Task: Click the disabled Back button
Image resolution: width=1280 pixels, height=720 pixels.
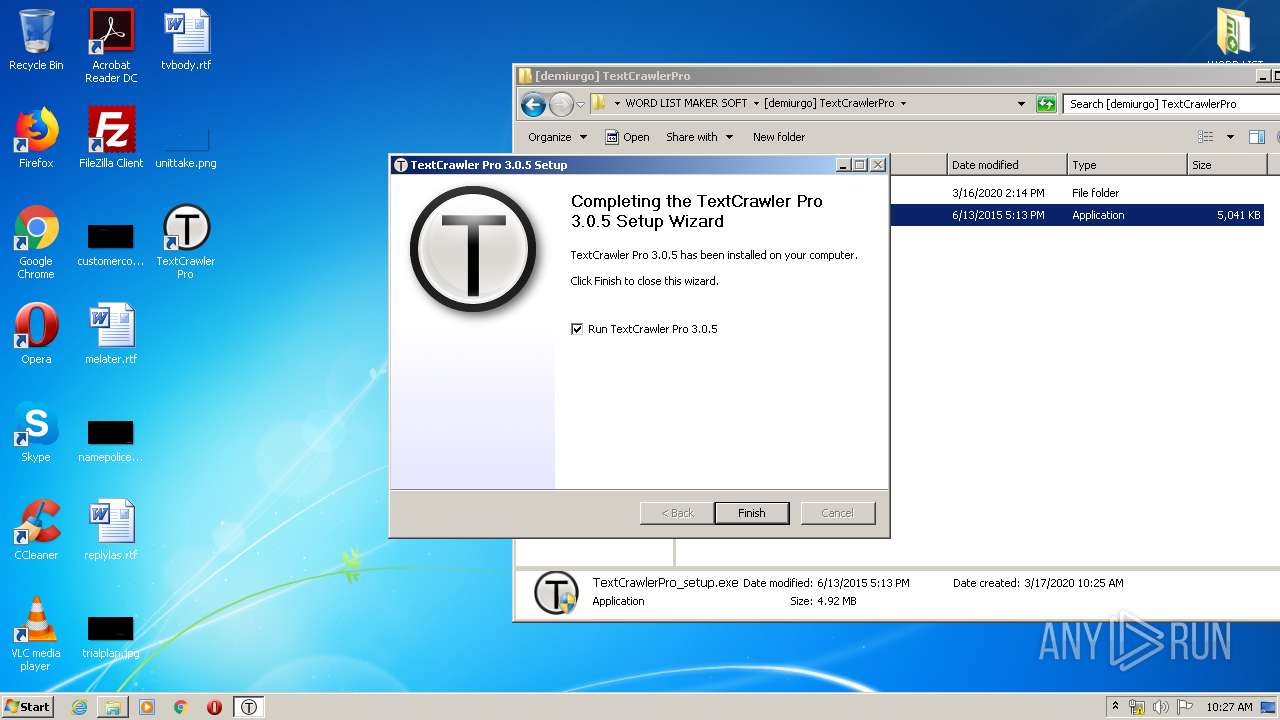Action: point(677,513)
